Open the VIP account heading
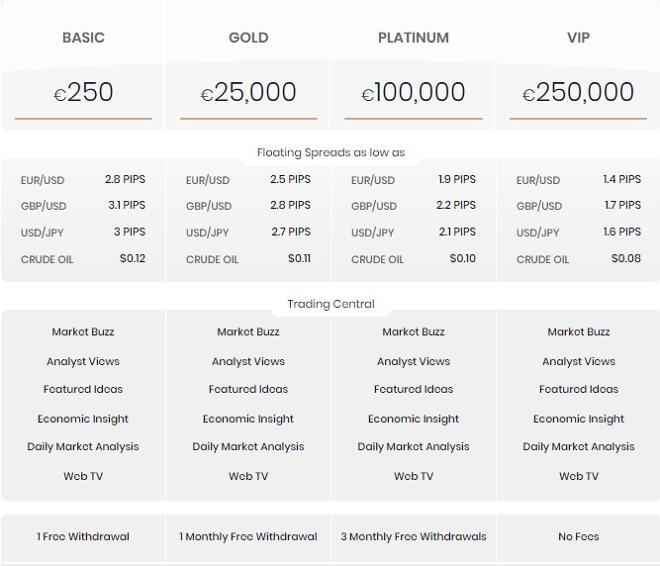Image resolution: width=660 pixels, height=566 pixels. tap(578, 38)
